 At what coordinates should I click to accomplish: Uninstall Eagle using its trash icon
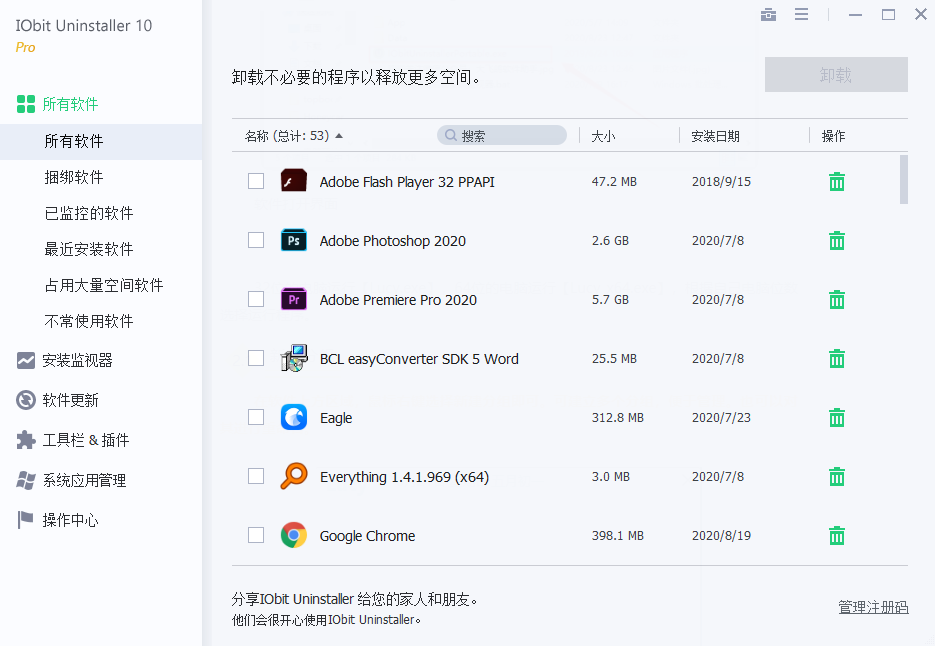(837, 418)
